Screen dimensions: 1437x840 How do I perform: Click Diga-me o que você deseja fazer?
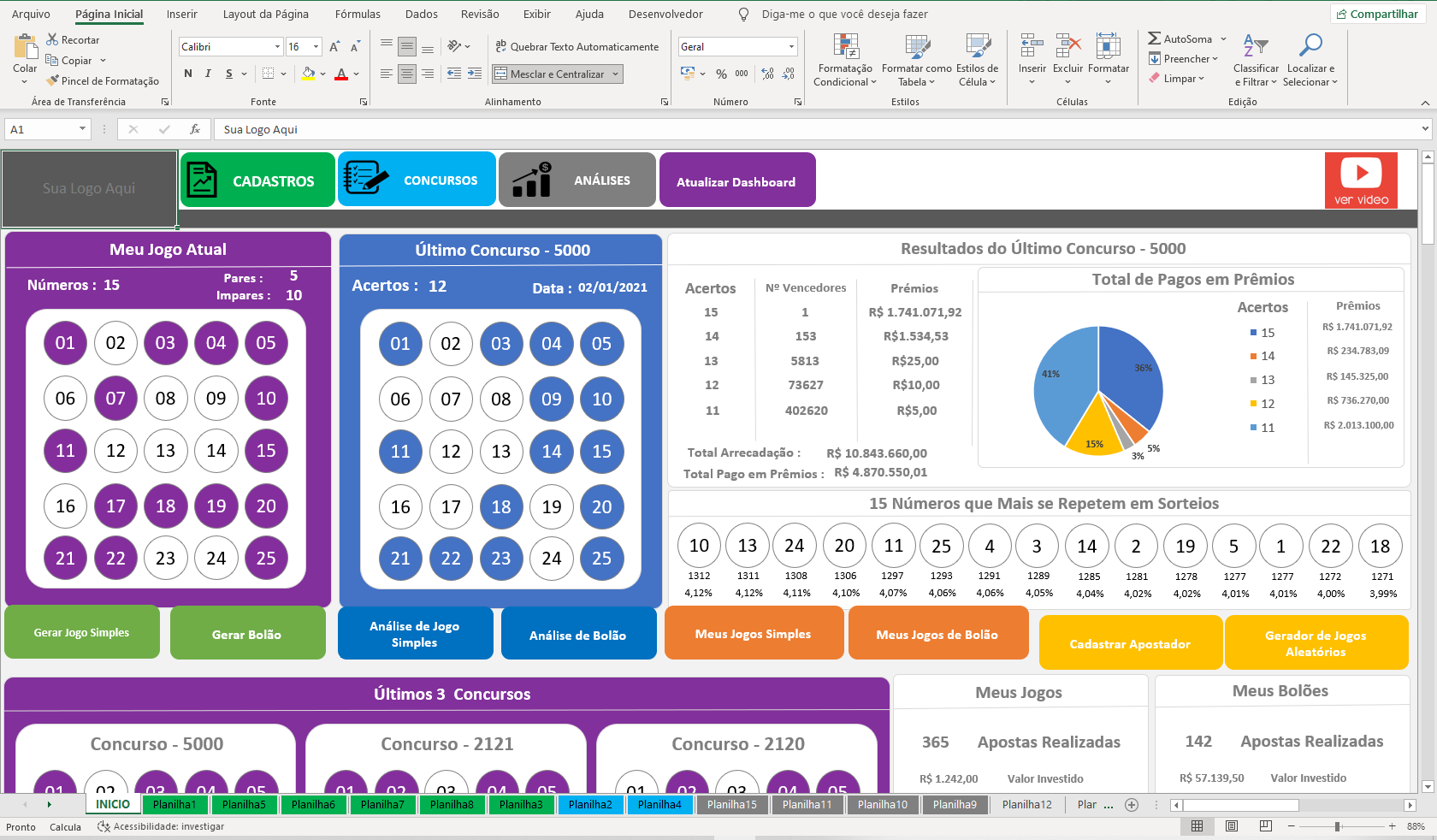[844, 14]
